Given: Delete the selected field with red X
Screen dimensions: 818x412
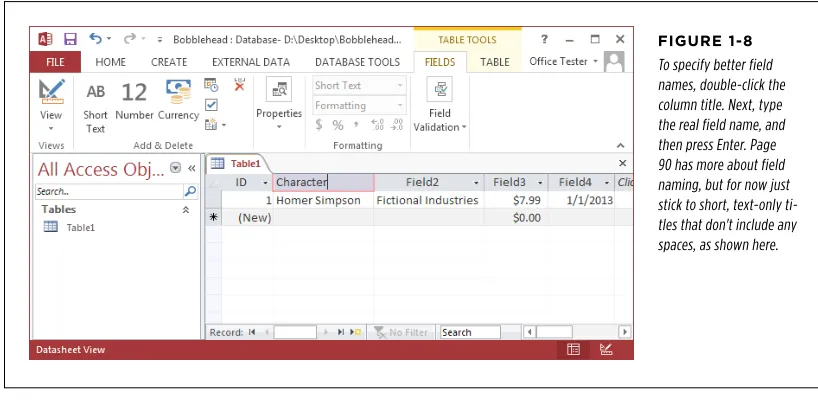Looking at the screenshot, I should [239, 85].
